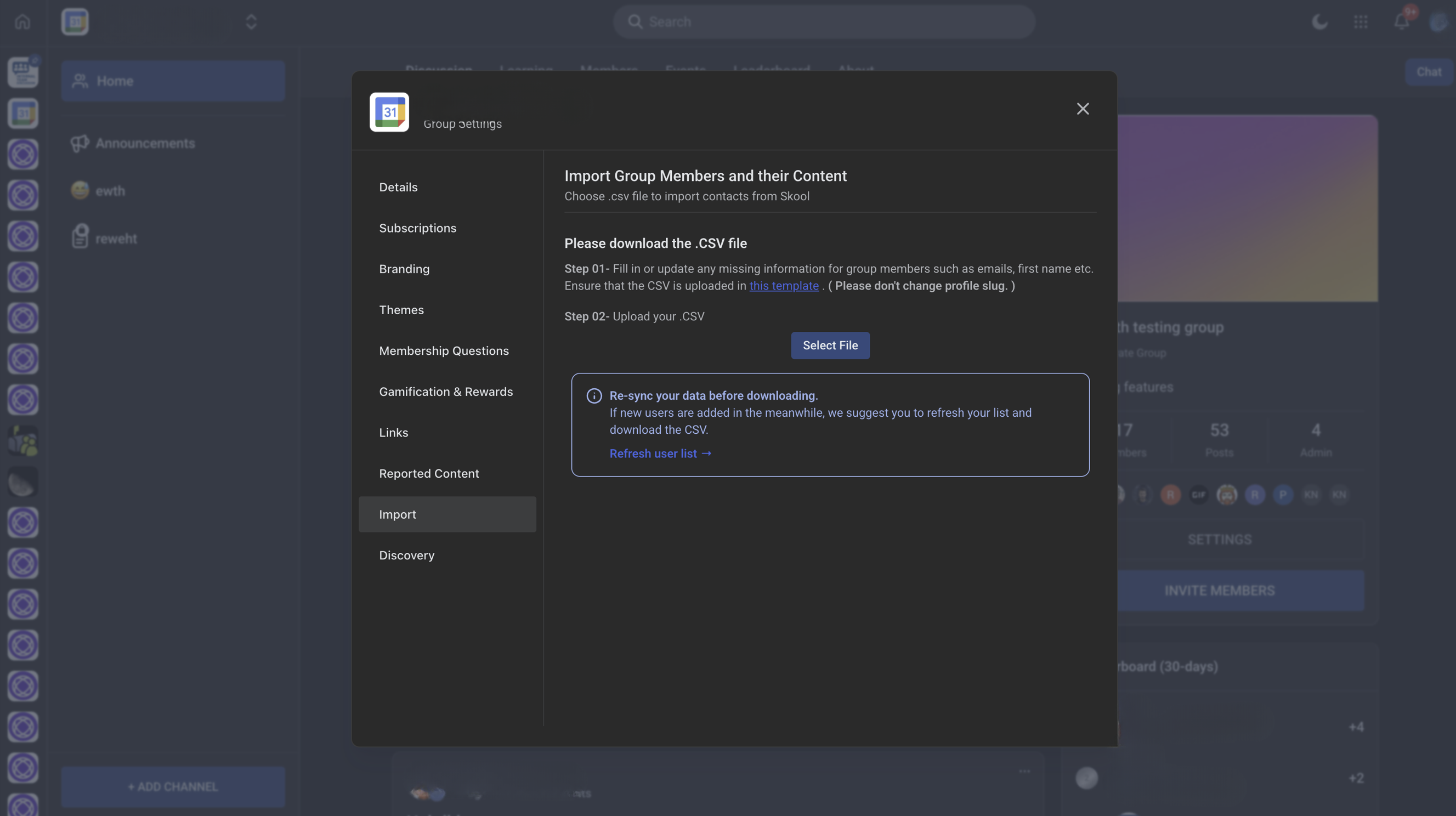
Task: Click the home icon in top bar
Action: pos(22,22)
